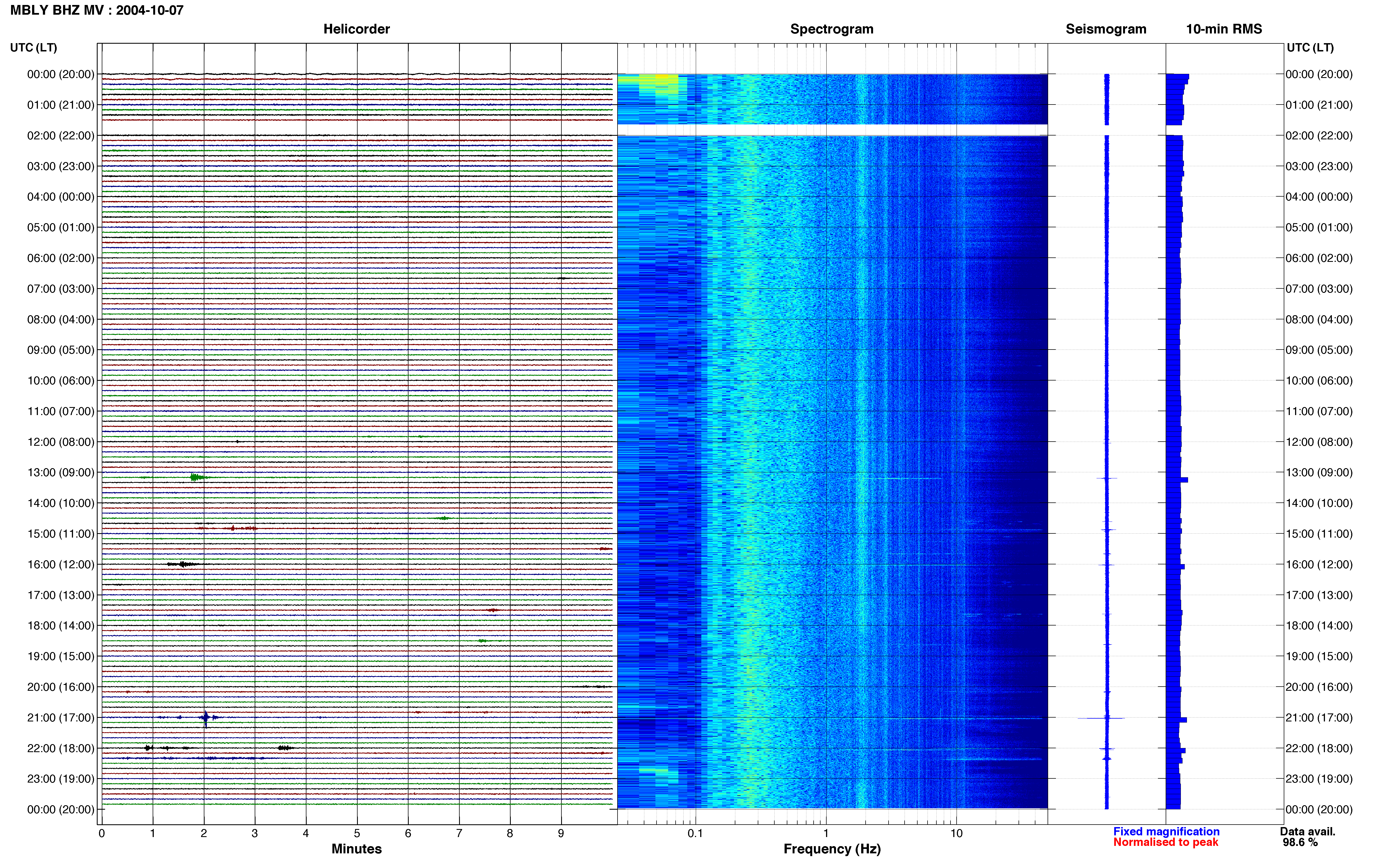
Task: Click the white data gap band in the spectrogram
Action: 832,130
